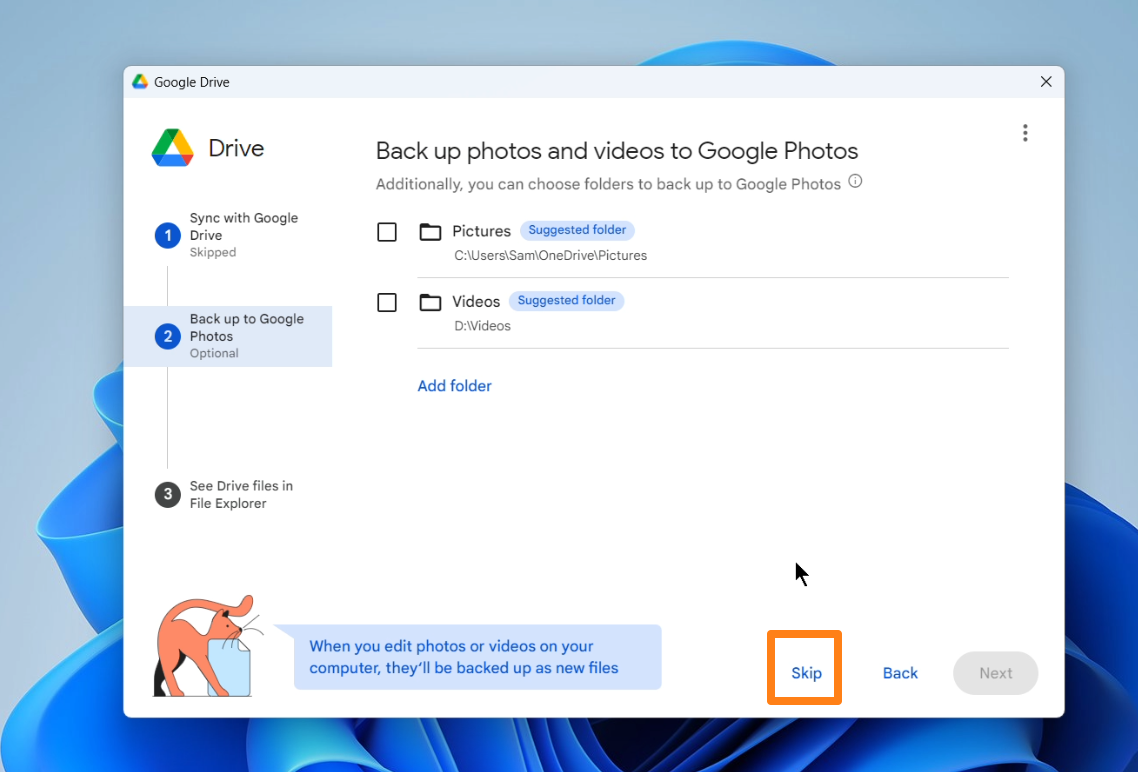Click the cat illustration at bottom left
Screen dimensions: 1138x772
click(x=203, y=647)
